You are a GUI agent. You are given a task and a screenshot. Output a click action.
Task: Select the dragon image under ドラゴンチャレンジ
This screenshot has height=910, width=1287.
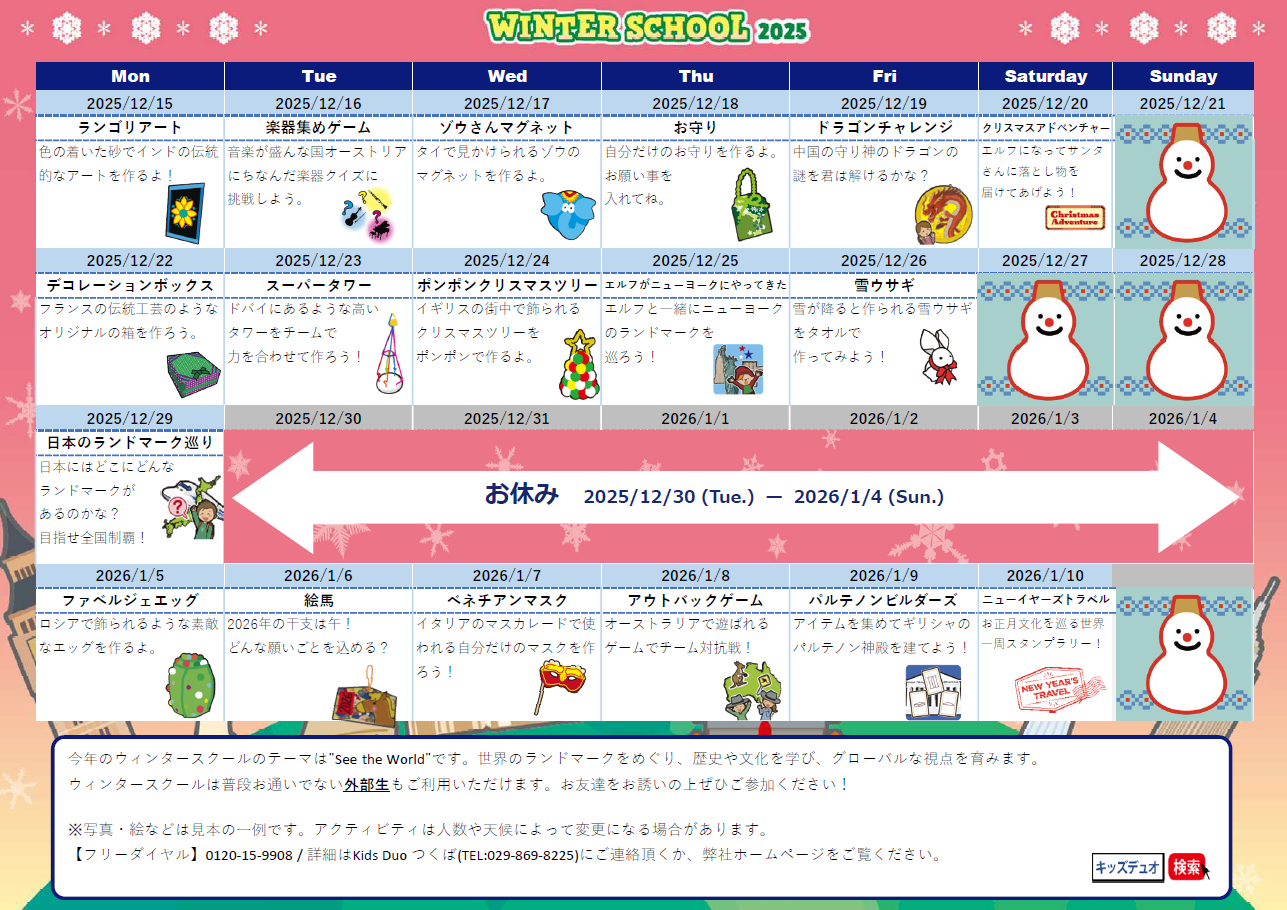[x=943, y=212]
